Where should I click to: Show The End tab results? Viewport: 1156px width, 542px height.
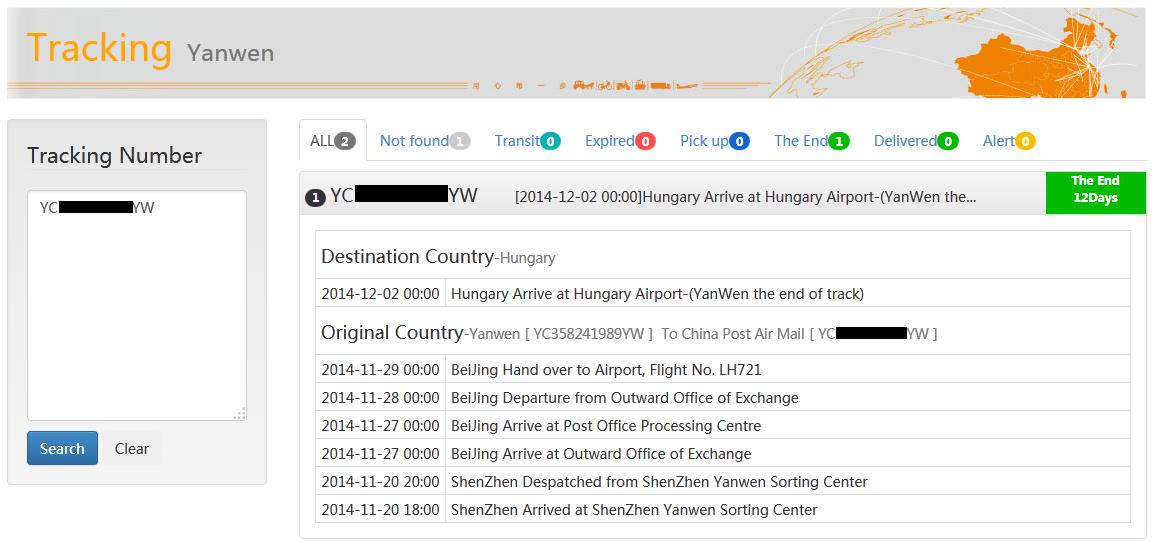[x=811, y=141]
